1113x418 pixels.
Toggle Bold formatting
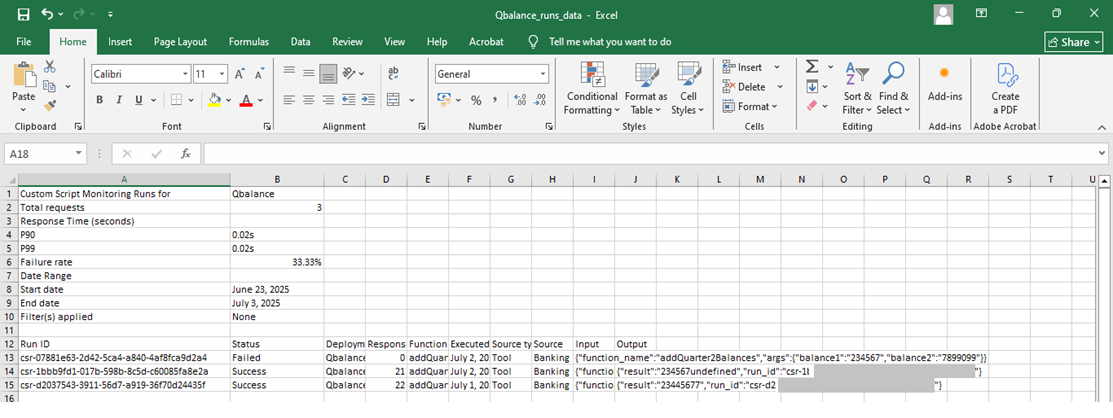tap(100, 100)
